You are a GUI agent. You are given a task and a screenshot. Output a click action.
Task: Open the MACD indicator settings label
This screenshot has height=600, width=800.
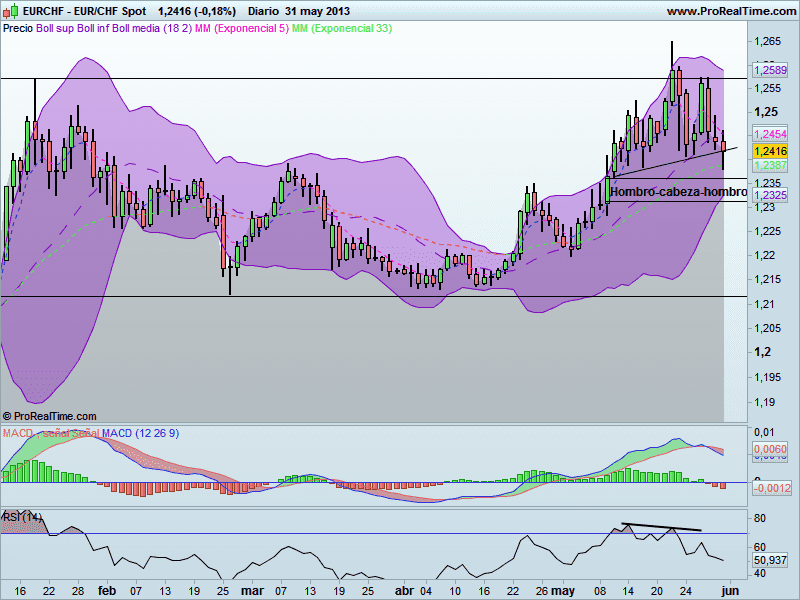[140, 433]
